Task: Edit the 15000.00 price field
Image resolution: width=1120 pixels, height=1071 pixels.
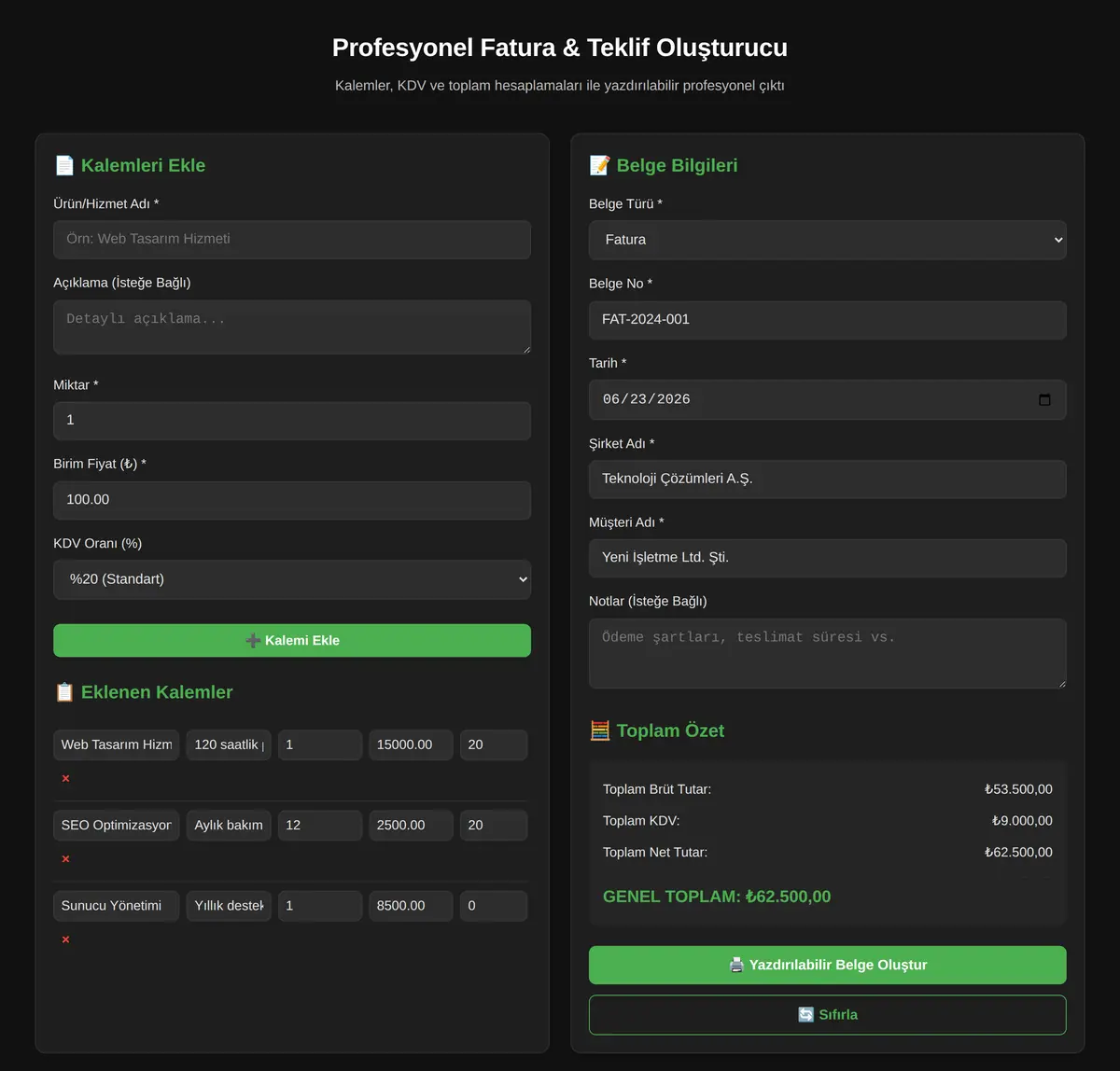Action: 411,744
